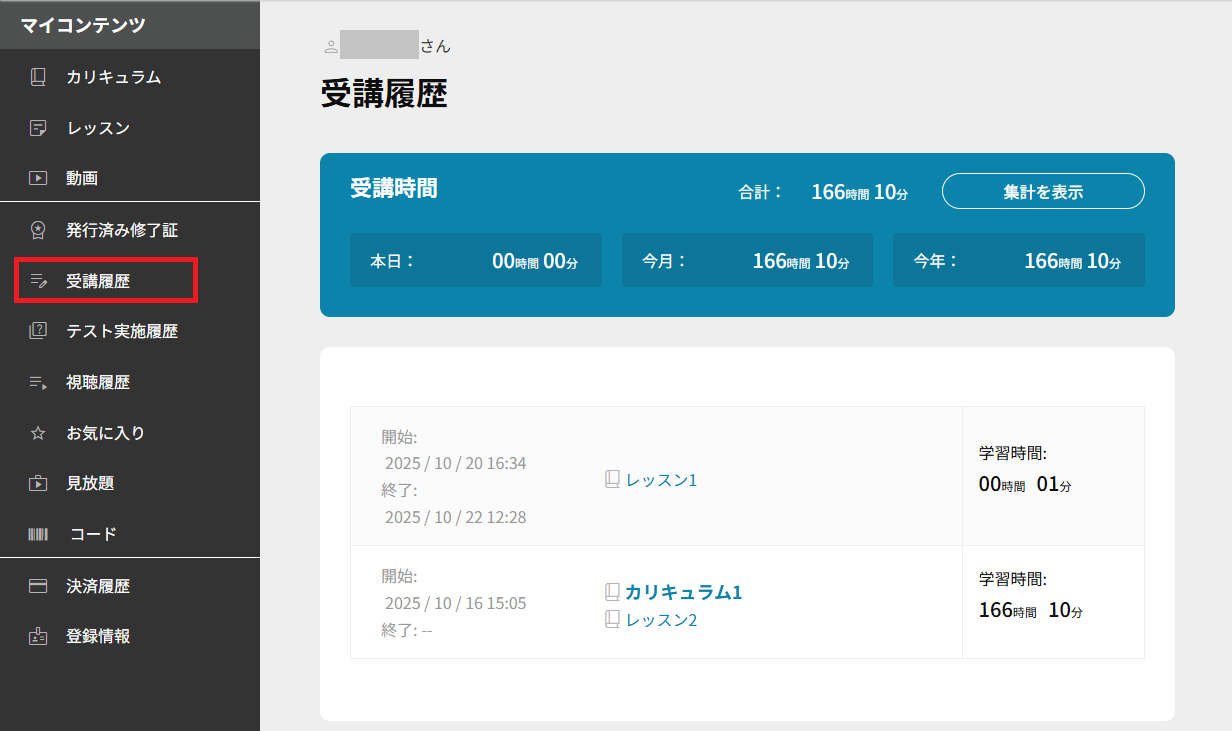Viewport: 1232px width, 731px height.
Task: Click the レッスン1 history entry
Action: point(661,480)
